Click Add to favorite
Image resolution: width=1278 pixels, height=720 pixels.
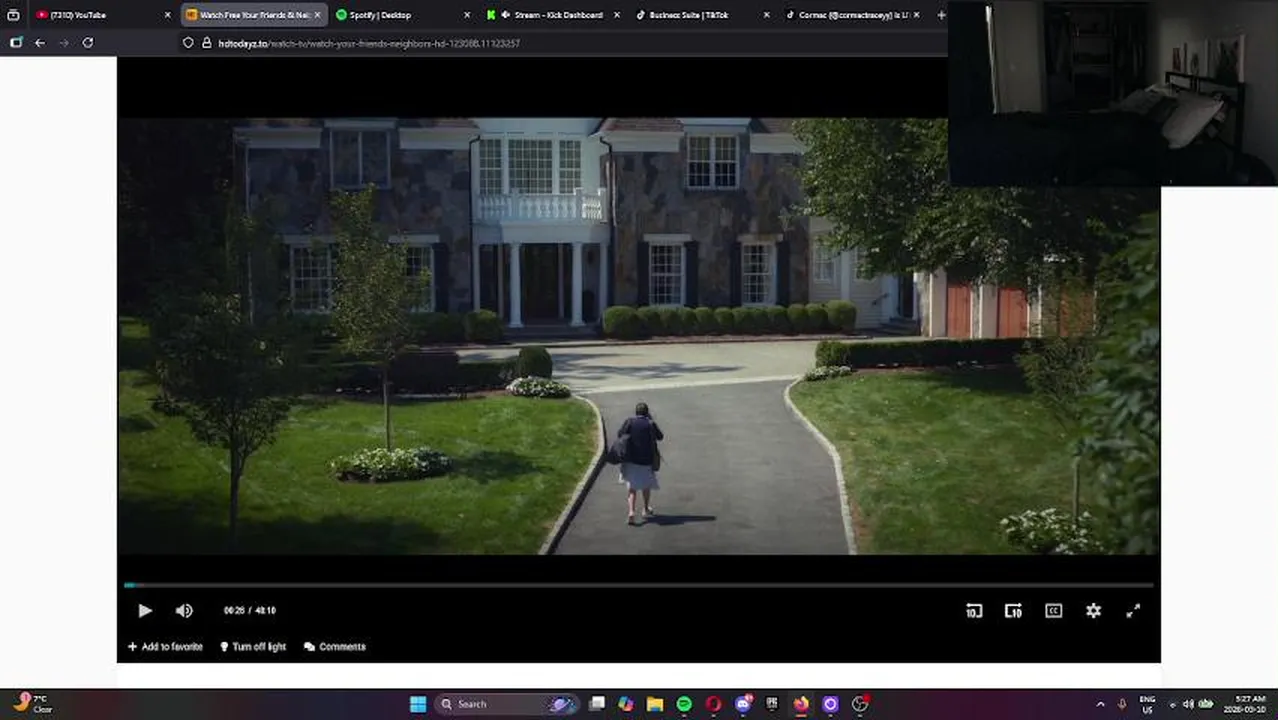(x=165, y=647)
